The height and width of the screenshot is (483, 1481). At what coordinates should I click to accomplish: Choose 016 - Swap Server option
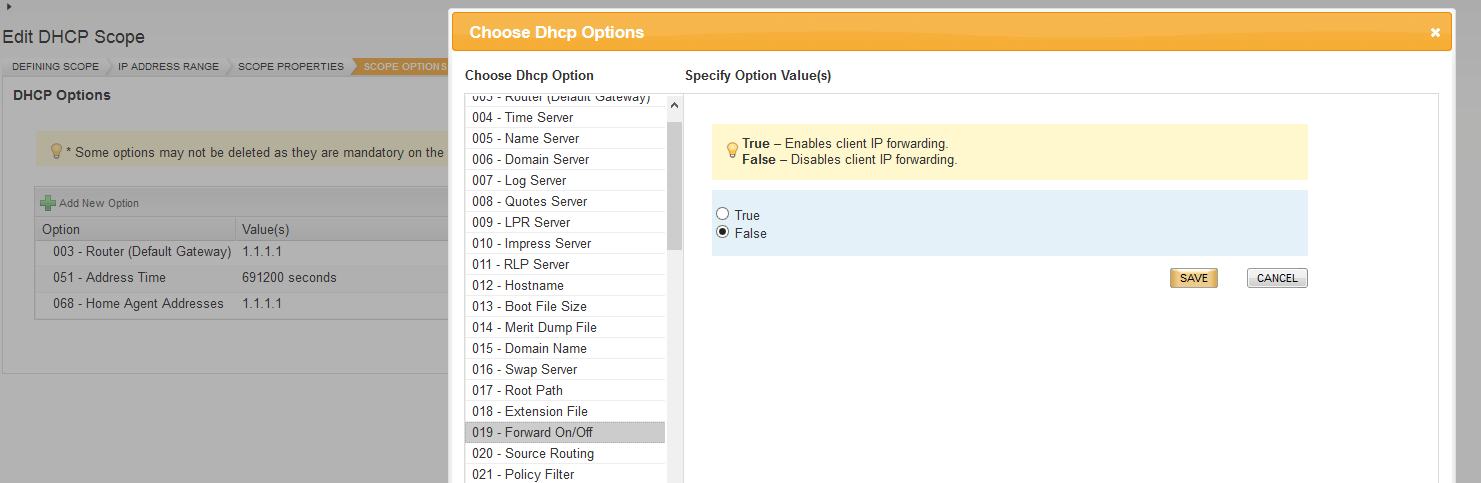(565, 369)
